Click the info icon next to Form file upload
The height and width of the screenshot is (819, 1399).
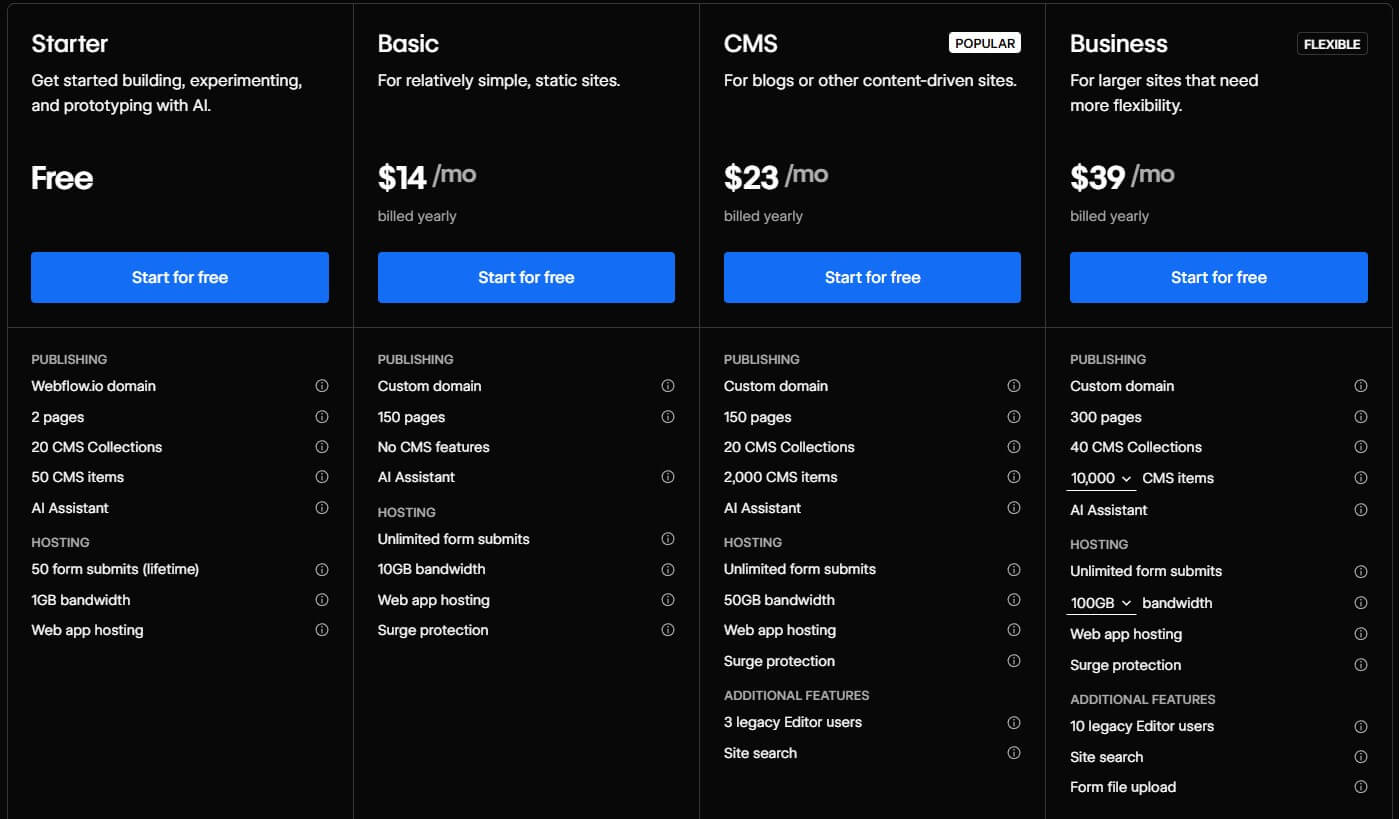pos(1361,787)
